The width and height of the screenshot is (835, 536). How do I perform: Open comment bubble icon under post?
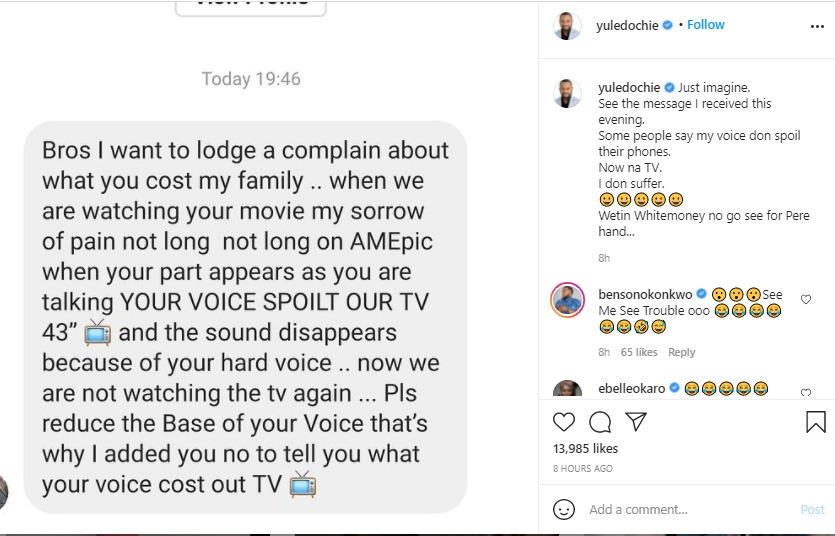[600, 422]
